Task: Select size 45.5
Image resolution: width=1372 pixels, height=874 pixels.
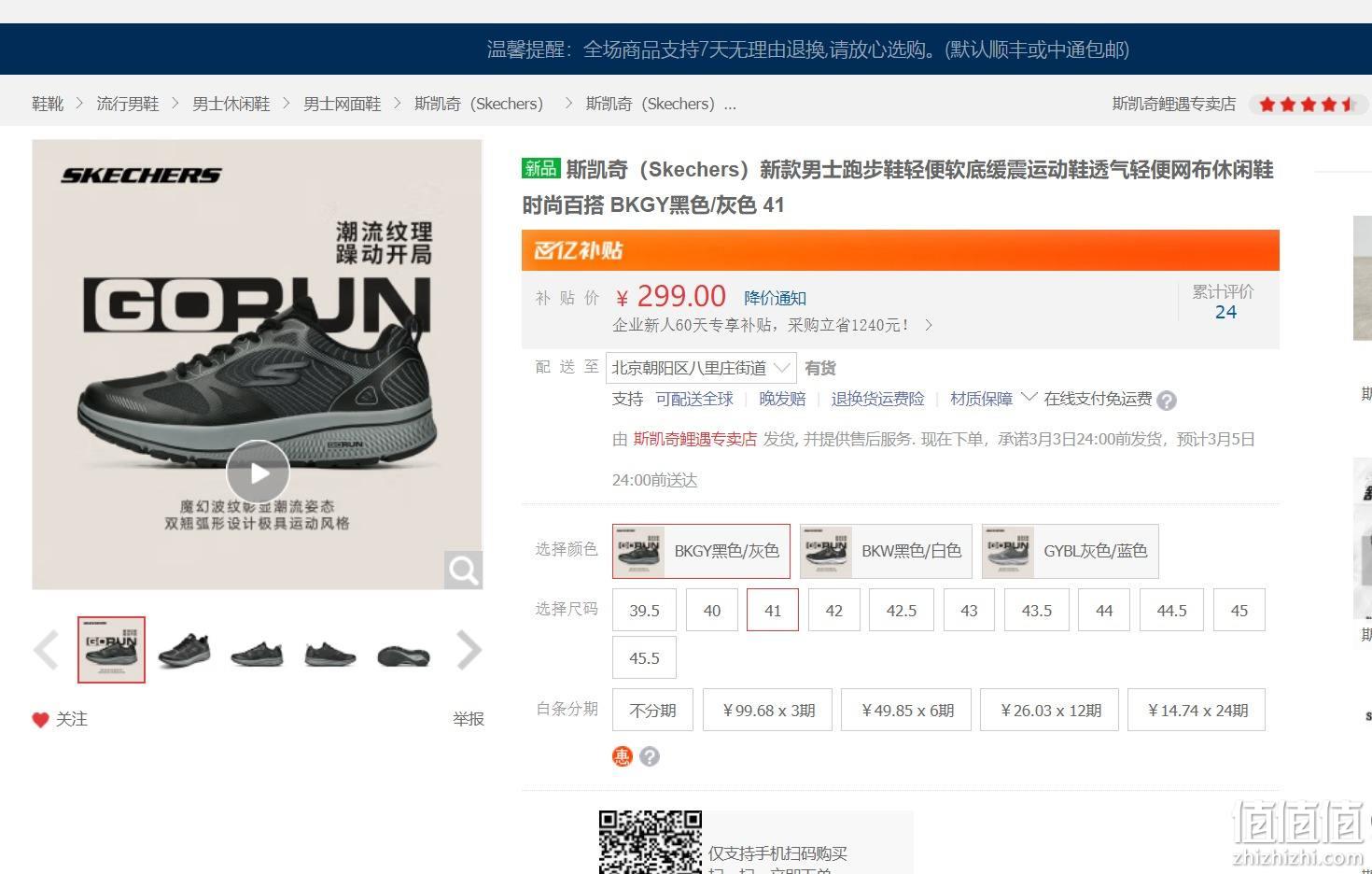Action: point(644,657)
